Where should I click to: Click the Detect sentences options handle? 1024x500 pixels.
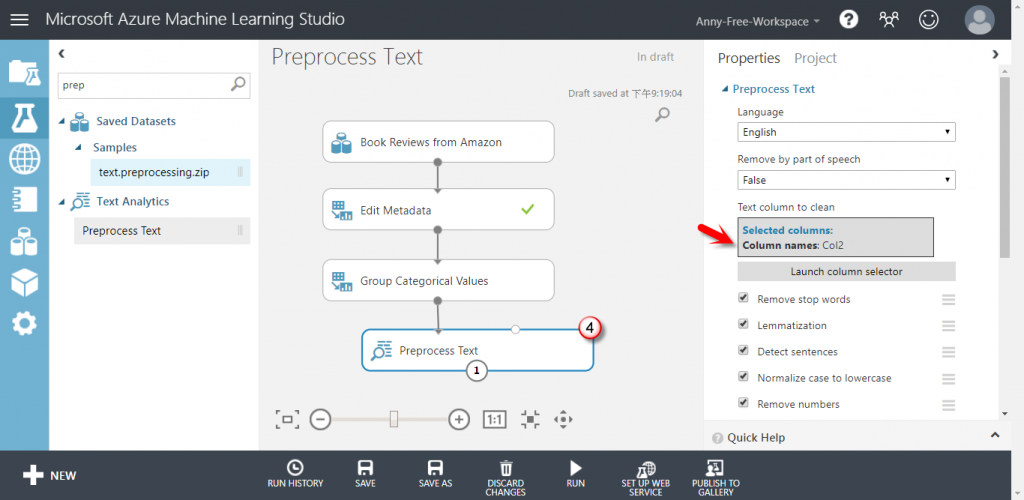[948, 352]
